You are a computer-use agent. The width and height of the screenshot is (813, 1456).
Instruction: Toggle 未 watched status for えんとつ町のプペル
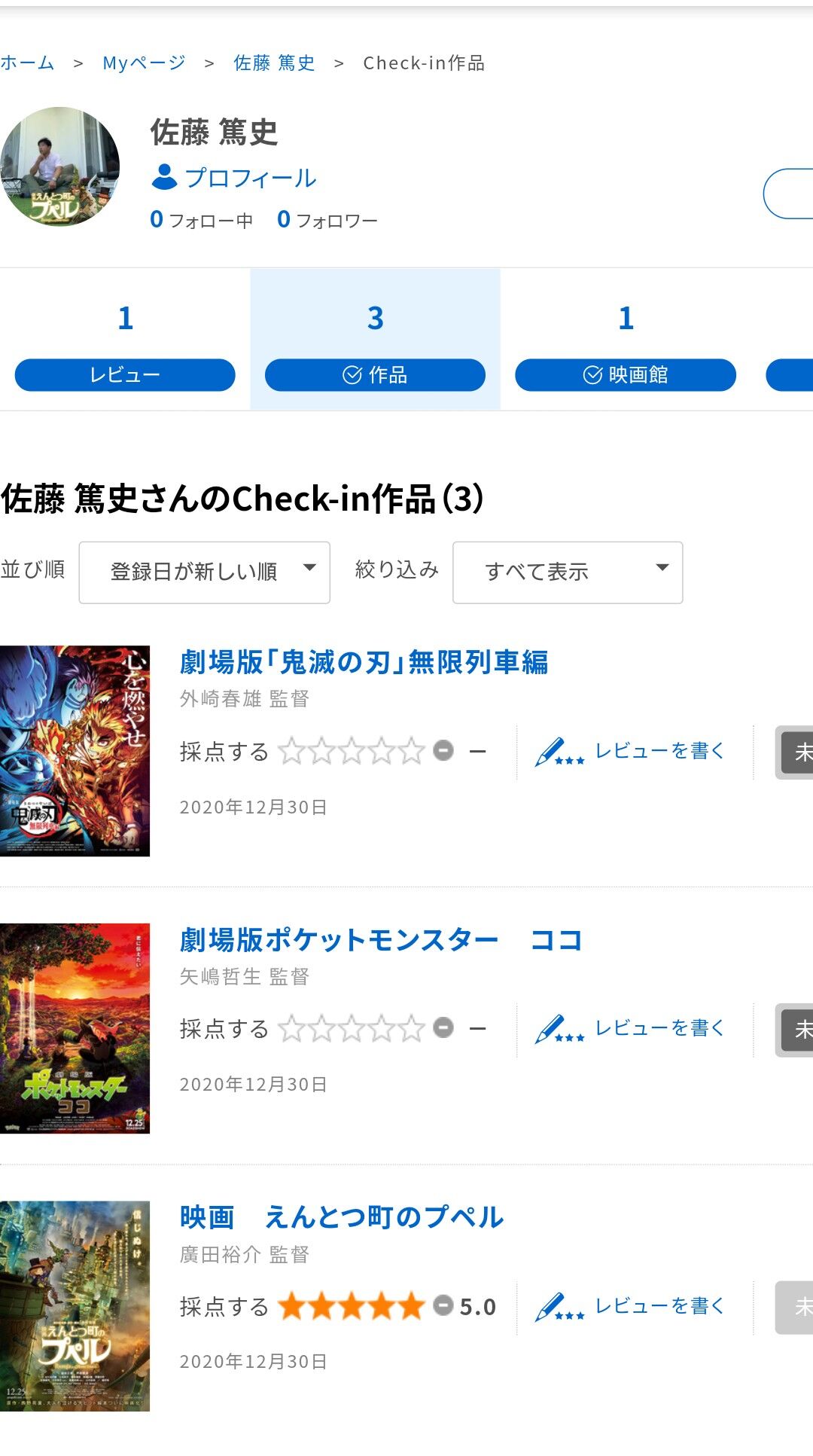point(794,1307)
